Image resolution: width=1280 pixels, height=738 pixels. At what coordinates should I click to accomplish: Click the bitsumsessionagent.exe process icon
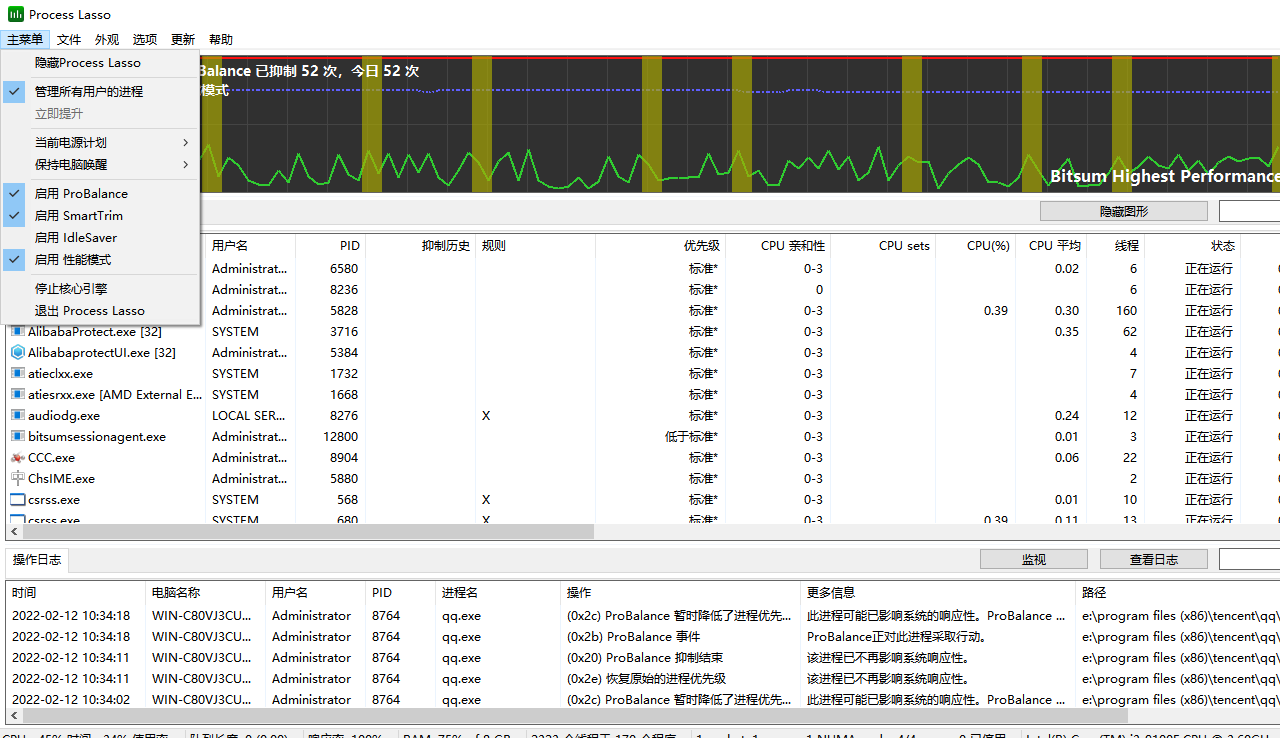pyautogui.click(x=18, y=436)
